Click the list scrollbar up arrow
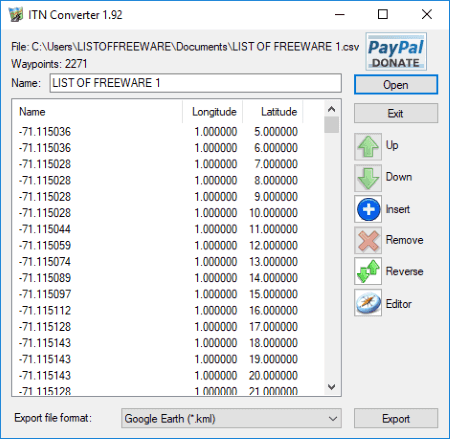The width and height of the screenshot is (450, 439). point(331,109)
